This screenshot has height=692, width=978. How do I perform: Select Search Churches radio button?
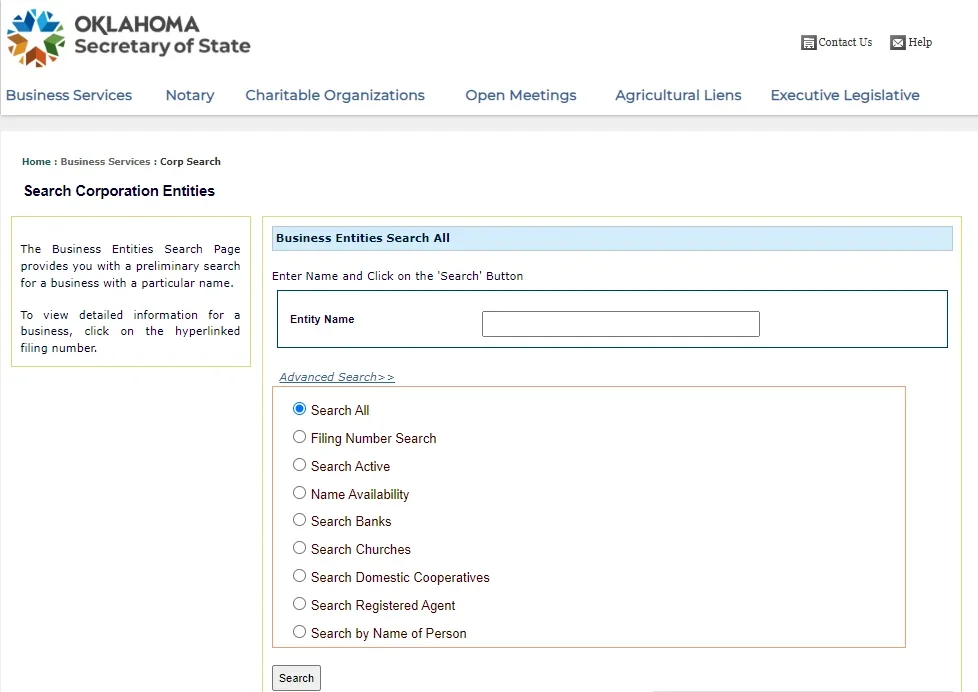(299, 548)
